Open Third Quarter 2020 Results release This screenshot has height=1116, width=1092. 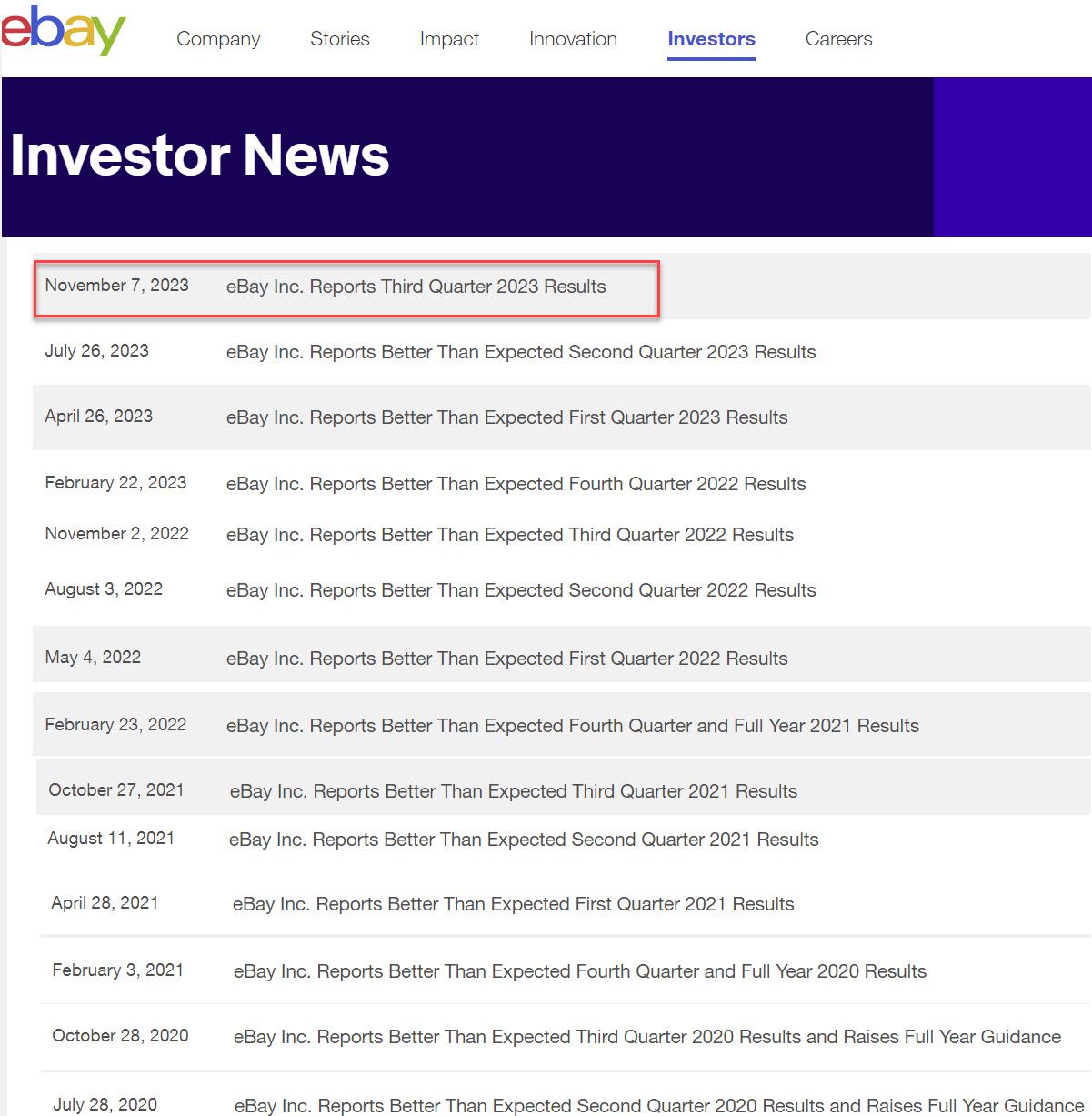click(647, 1037)
